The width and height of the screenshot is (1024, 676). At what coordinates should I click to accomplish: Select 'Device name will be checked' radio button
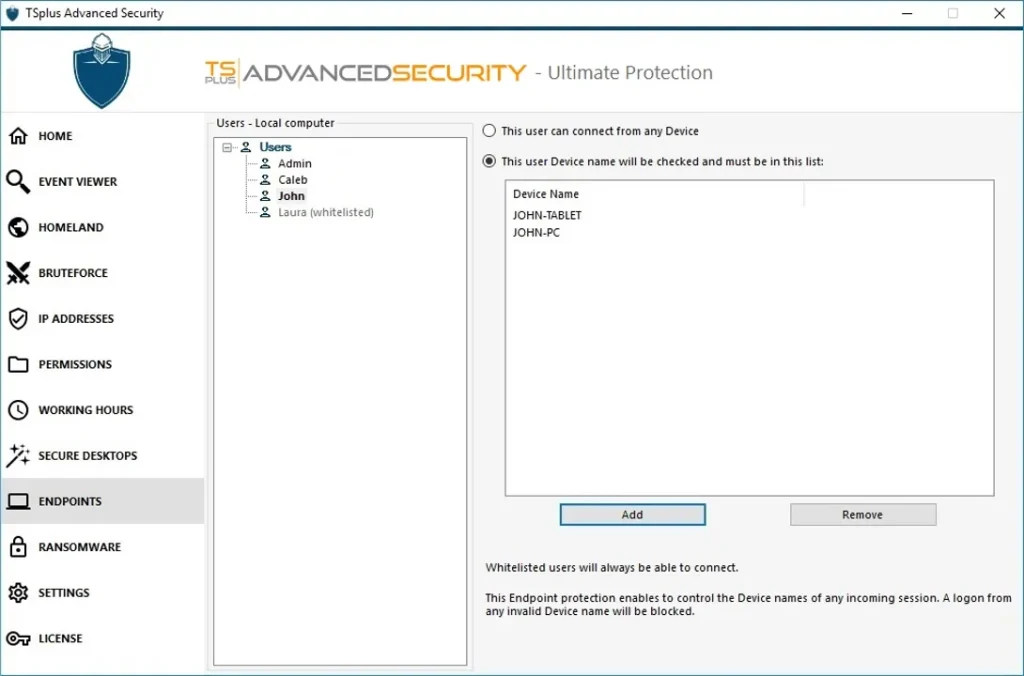point(489,161)
